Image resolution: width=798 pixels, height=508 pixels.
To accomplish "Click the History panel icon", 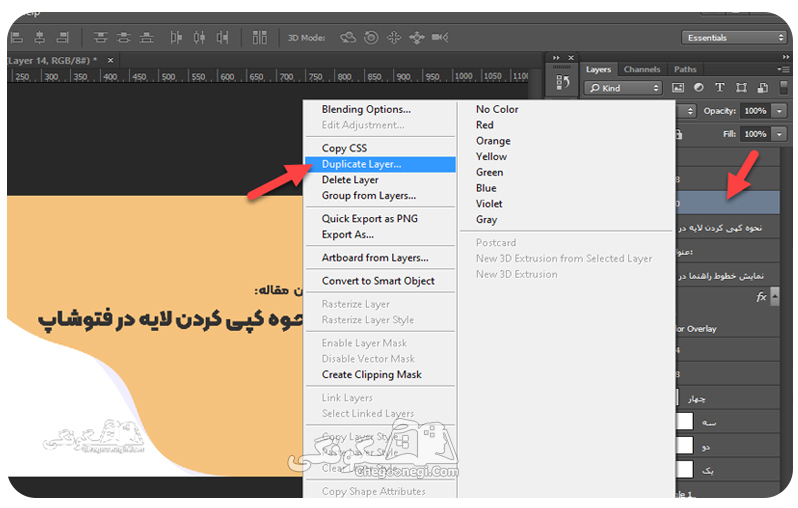I will pos(562,82).
